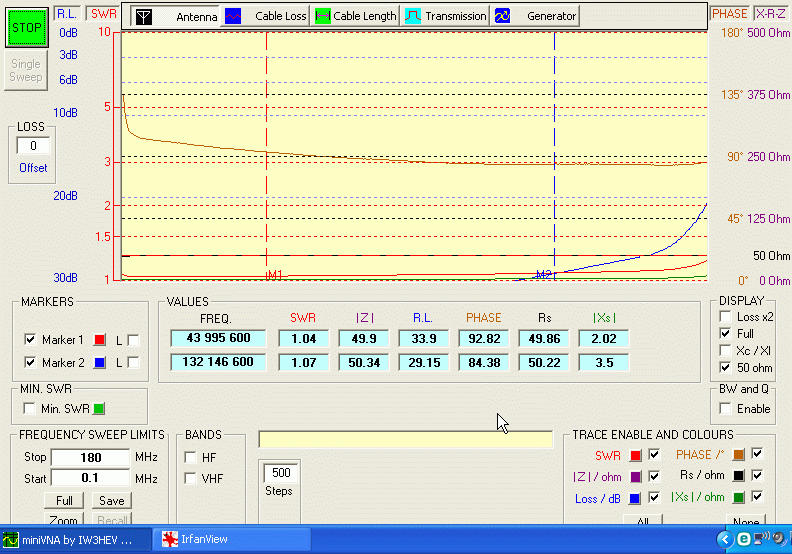Select the Antenna mode icon
The height and width of the screenshot is (554, 792).
click(x=144, y=16)
